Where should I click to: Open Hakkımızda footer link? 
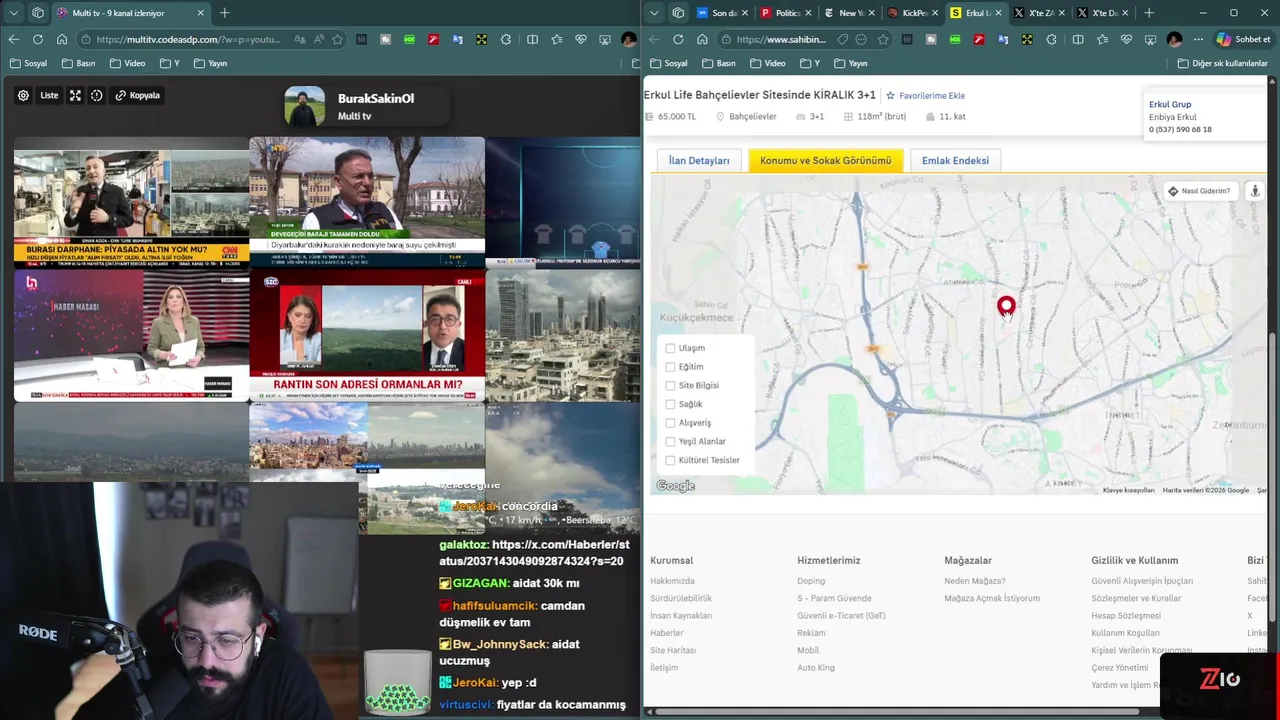(x=672, y=581)
